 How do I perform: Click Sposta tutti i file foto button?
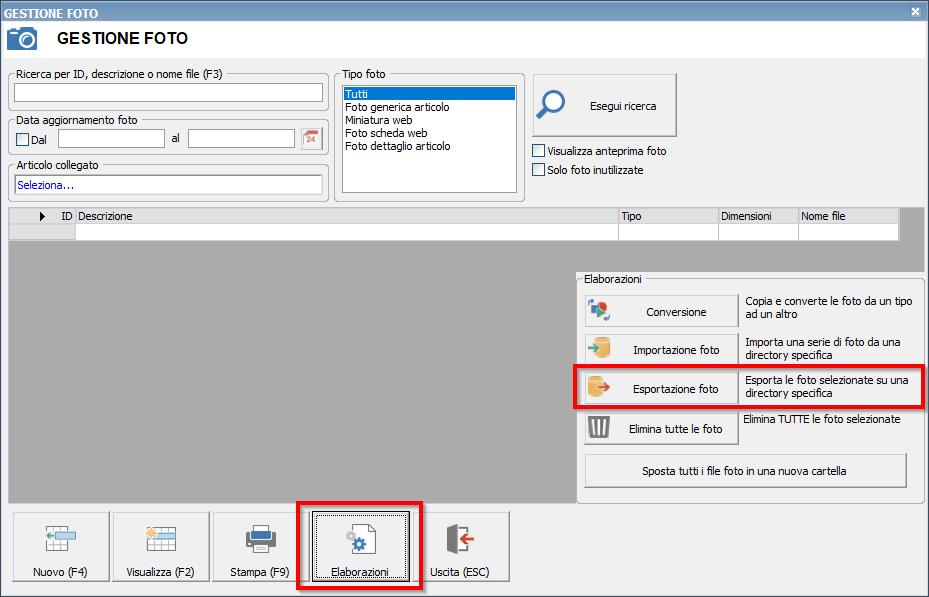pos(745,471)
